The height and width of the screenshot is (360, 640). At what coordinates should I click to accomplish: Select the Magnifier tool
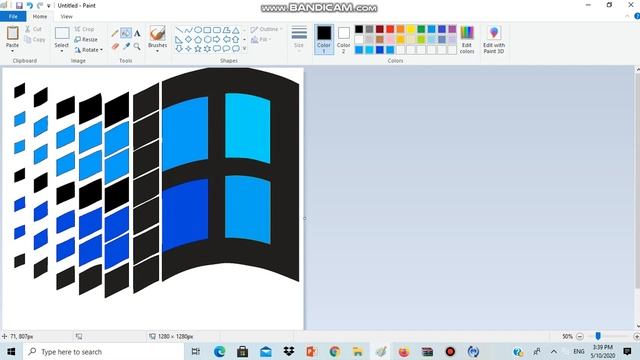pos(137,47)
